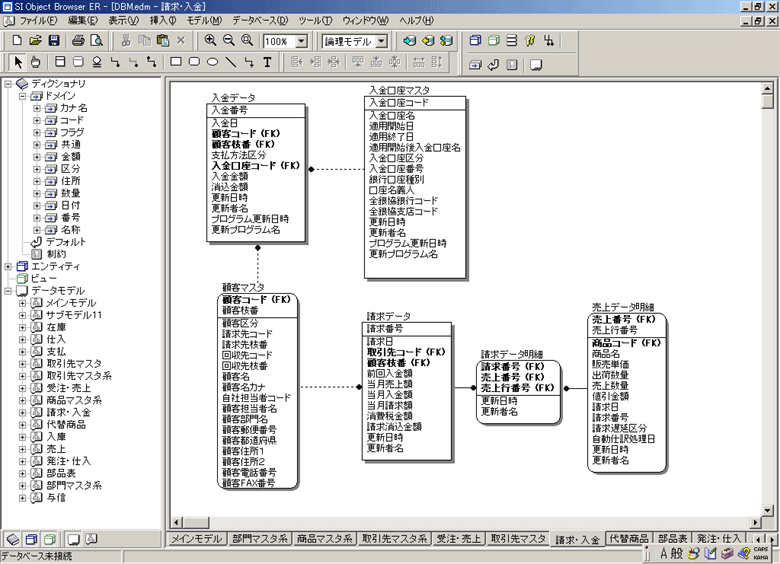The image size is (780, 564).
Task: Click the diagram horizontal scroll left arrow
Action: [177, 523]
